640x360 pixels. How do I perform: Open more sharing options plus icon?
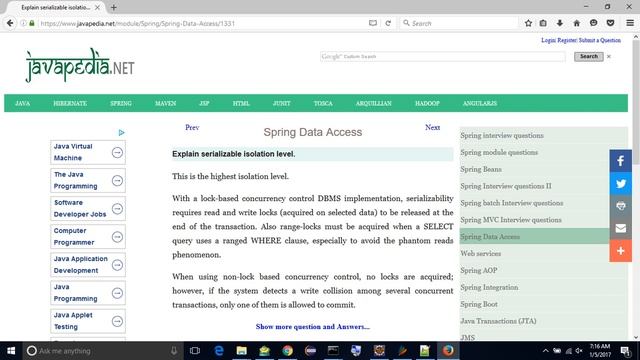pyautogui.click(x=620, y=251)
